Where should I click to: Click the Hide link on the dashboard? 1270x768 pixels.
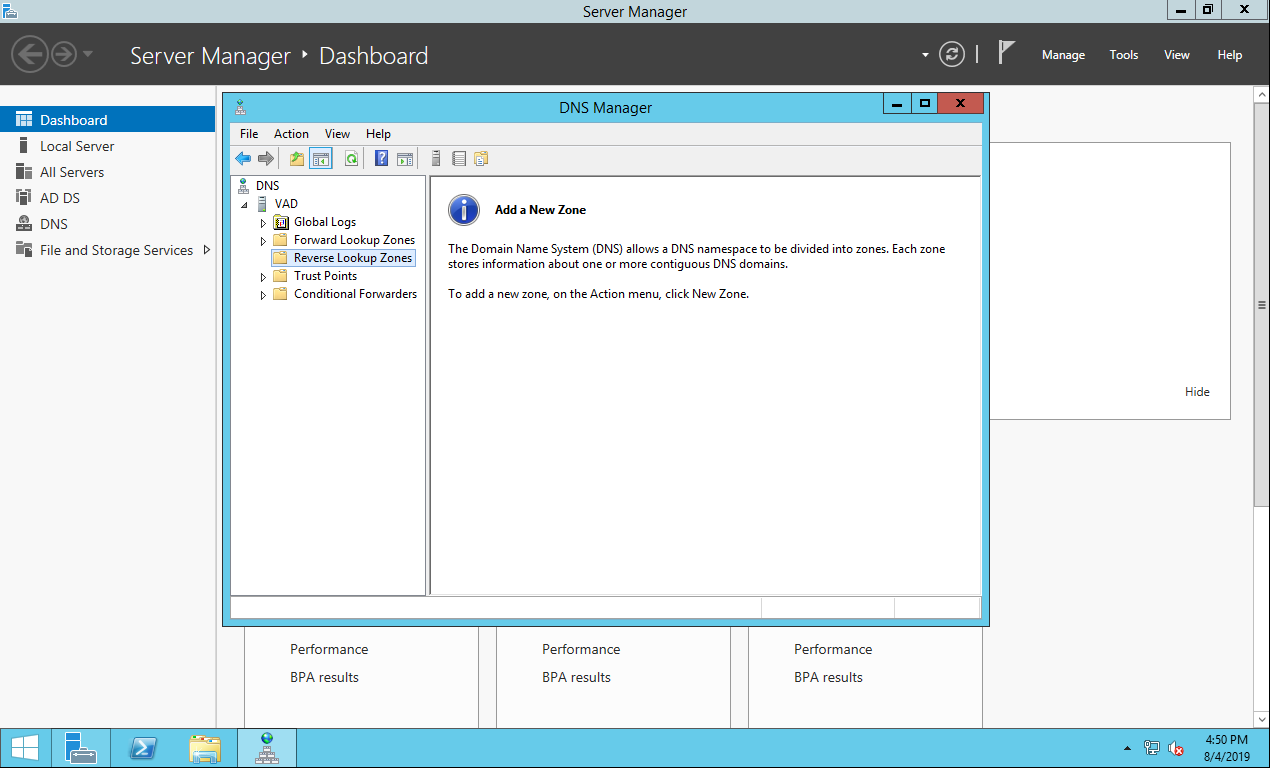pos(1197,392)
